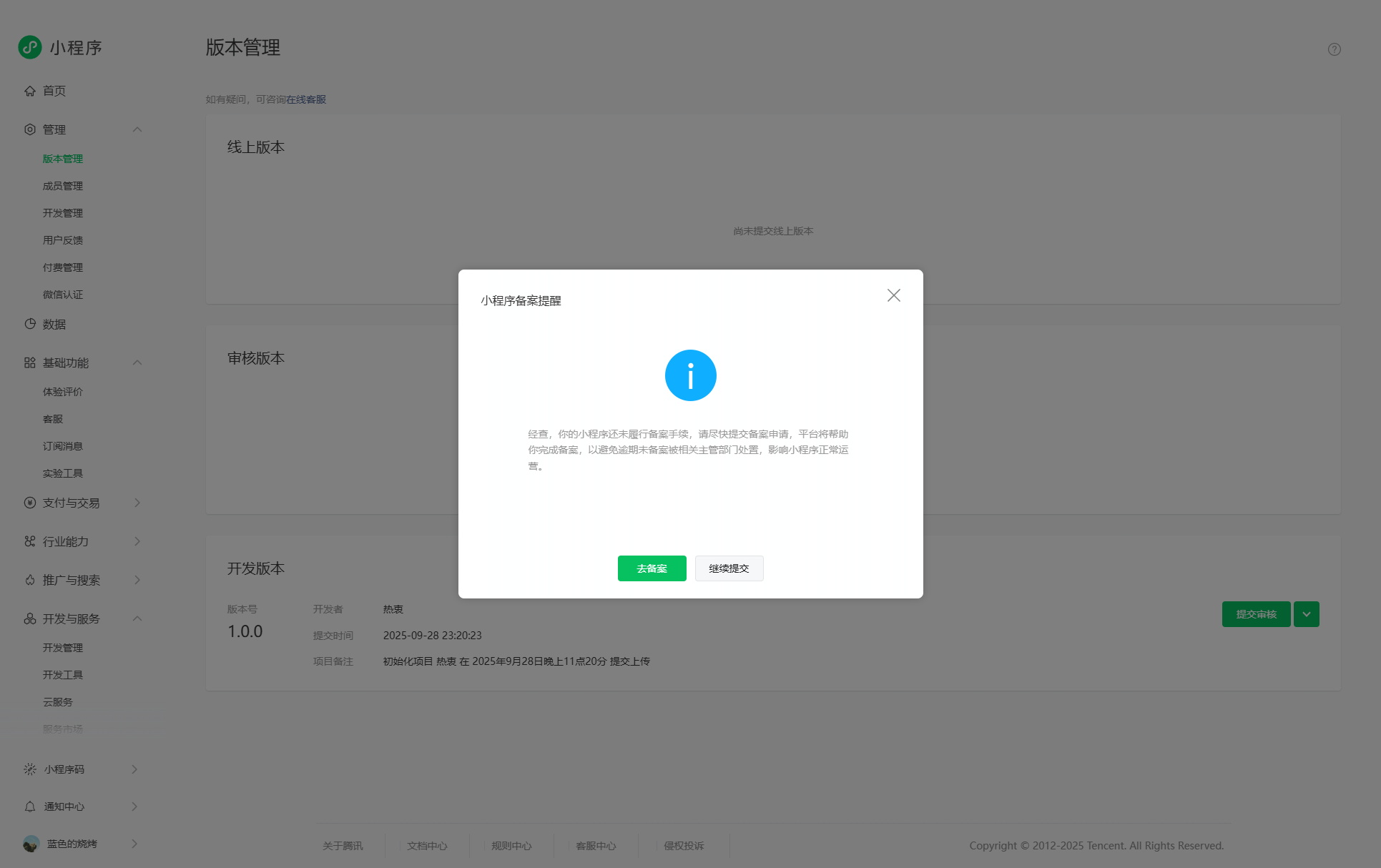
Task: Click the green 去备案 button
Action: (x=652, y=568)
